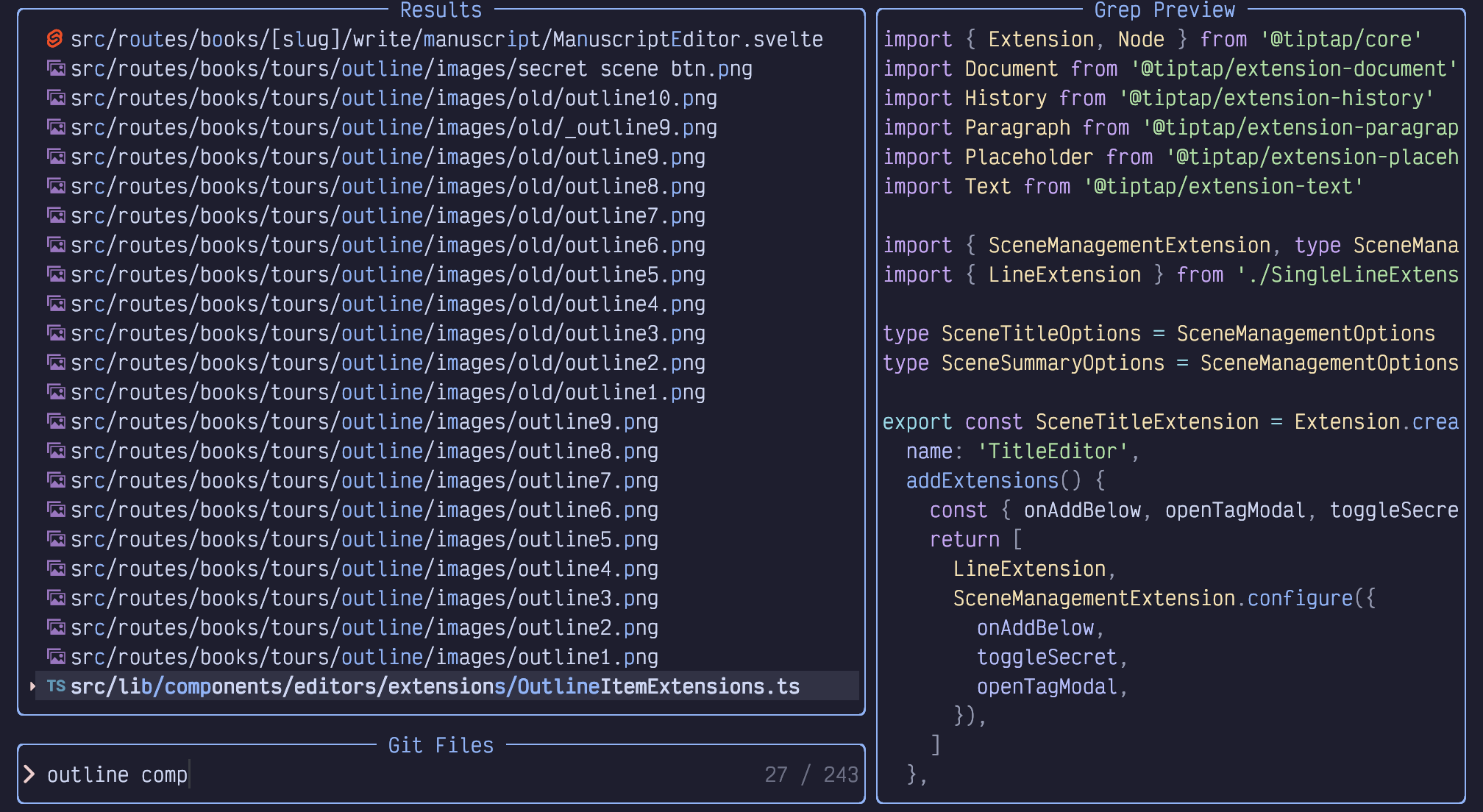Image resolution: width=1483 pixels, height=812 pixels.
Task: Click the 'import History' line in preview
Action: tap(1159, 98)
